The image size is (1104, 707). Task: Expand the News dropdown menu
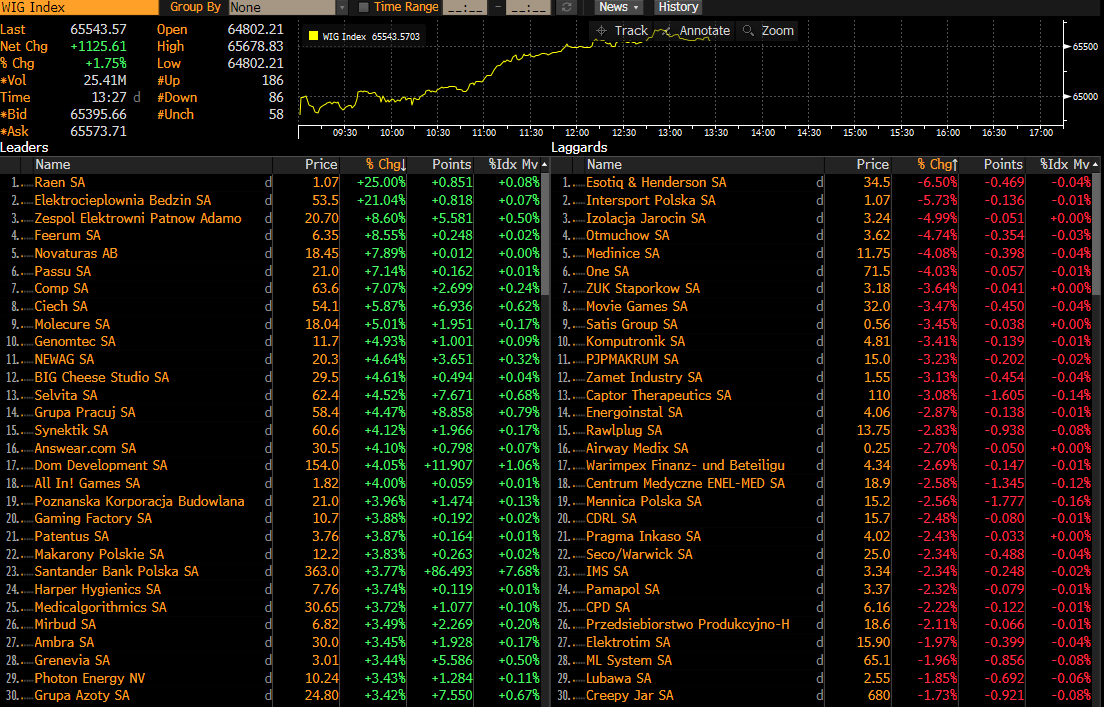pos(618,7)
